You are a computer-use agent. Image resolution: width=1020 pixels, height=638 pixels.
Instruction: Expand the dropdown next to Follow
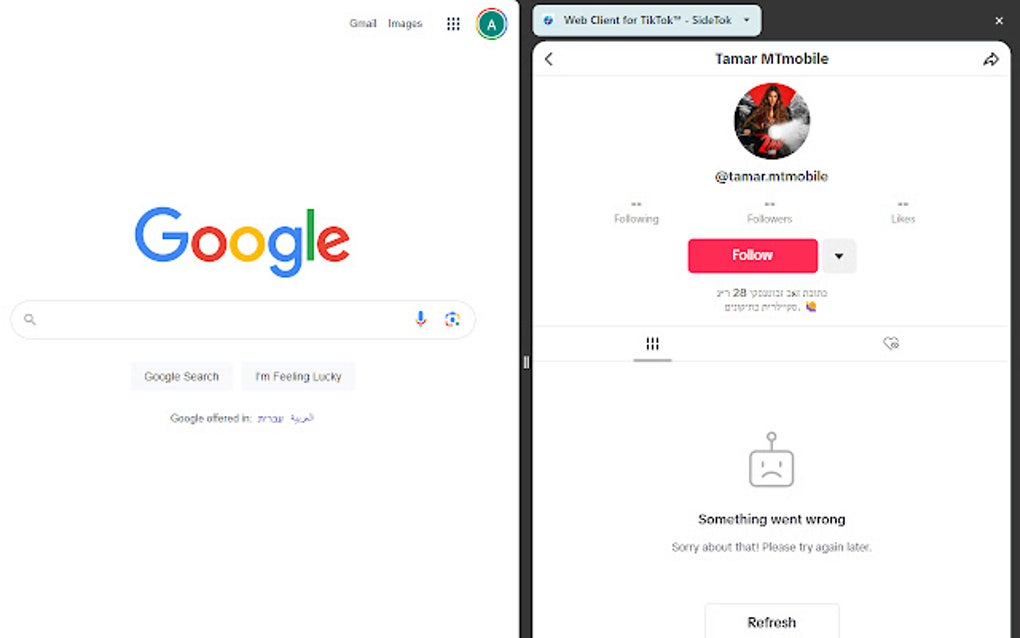tap(839, 256)
